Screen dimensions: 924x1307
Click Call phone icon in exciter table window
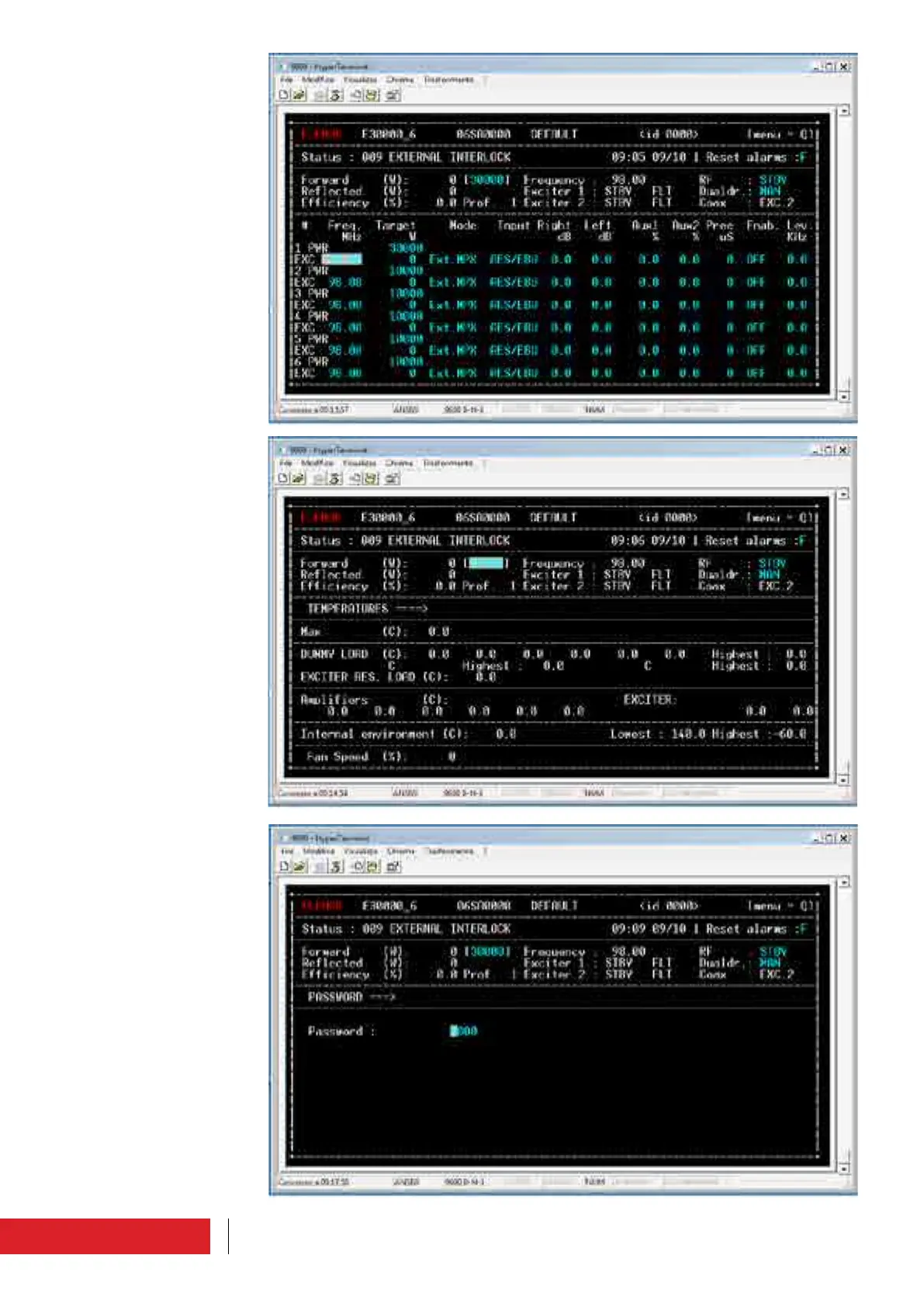coord(320,95)
